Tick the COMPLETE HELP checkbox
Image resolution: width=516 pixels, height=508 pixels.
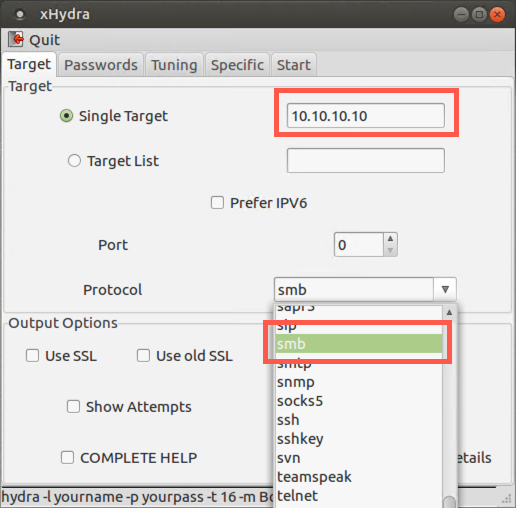[x=67, y=458]
